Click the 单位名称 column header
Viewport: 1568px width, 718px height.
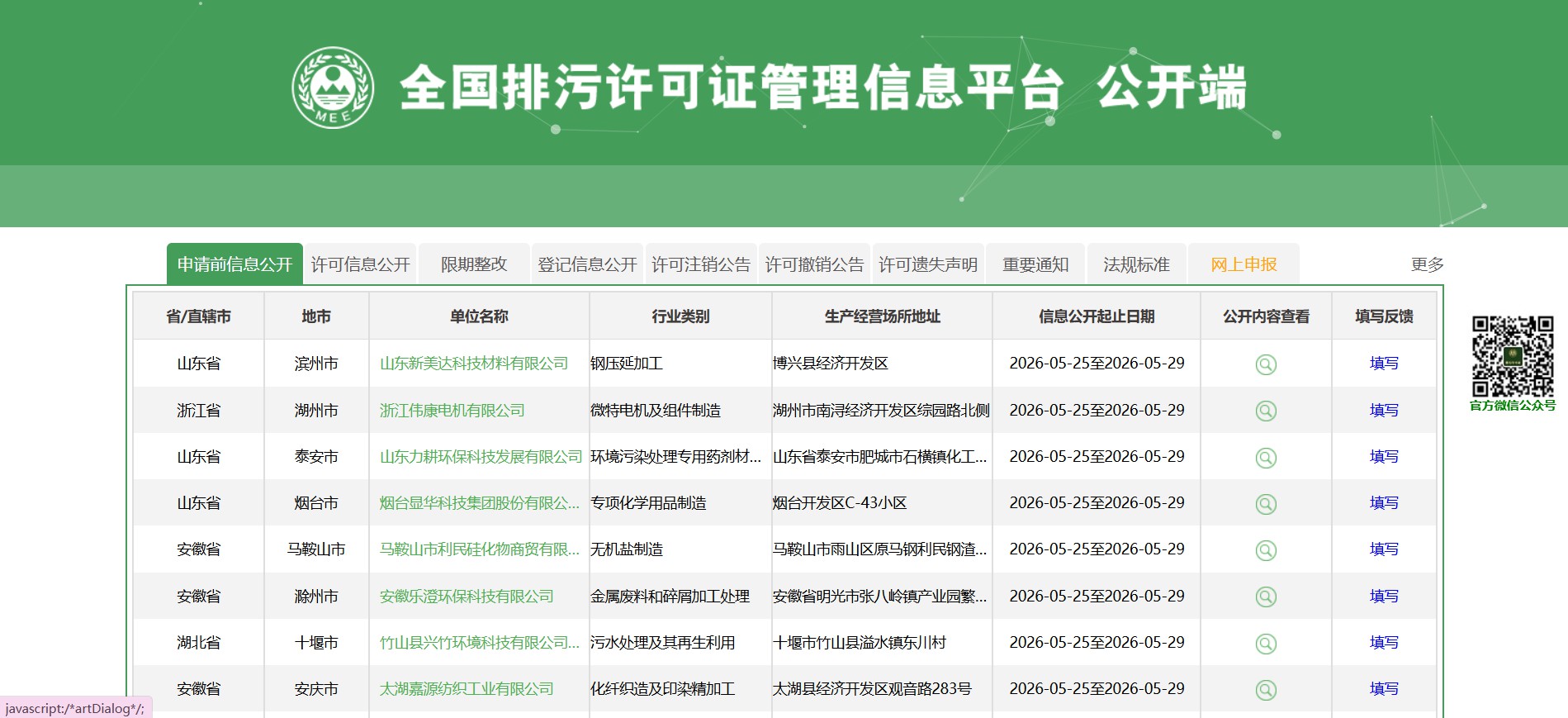tap(479, 316)
